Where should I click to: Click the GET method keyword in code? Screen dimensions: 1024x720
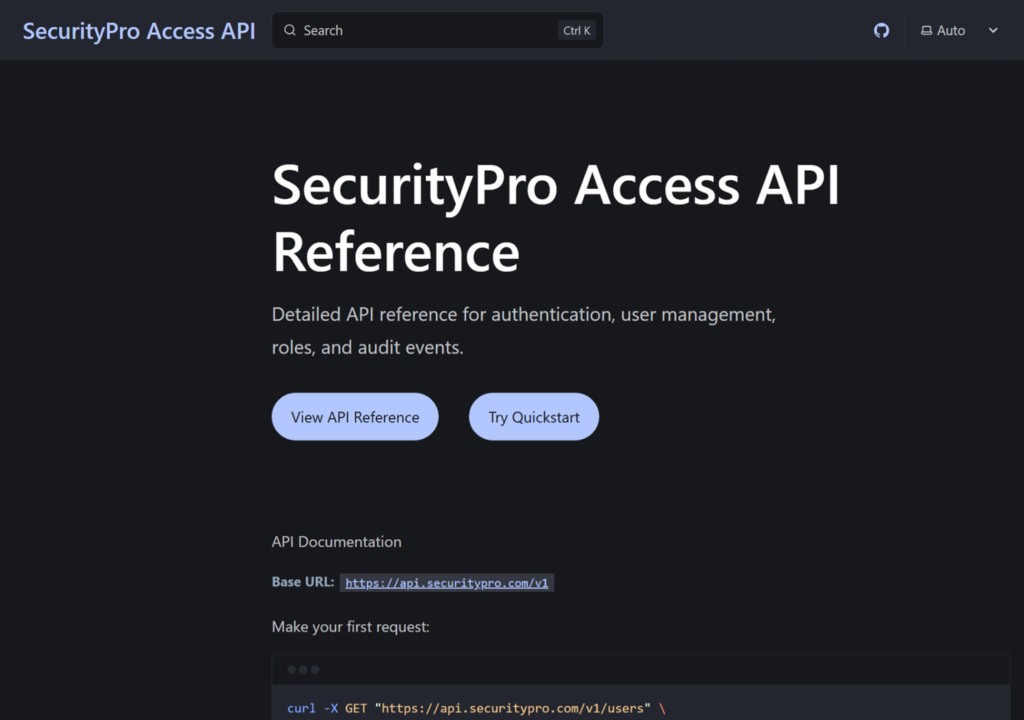[x=356, y=709]
